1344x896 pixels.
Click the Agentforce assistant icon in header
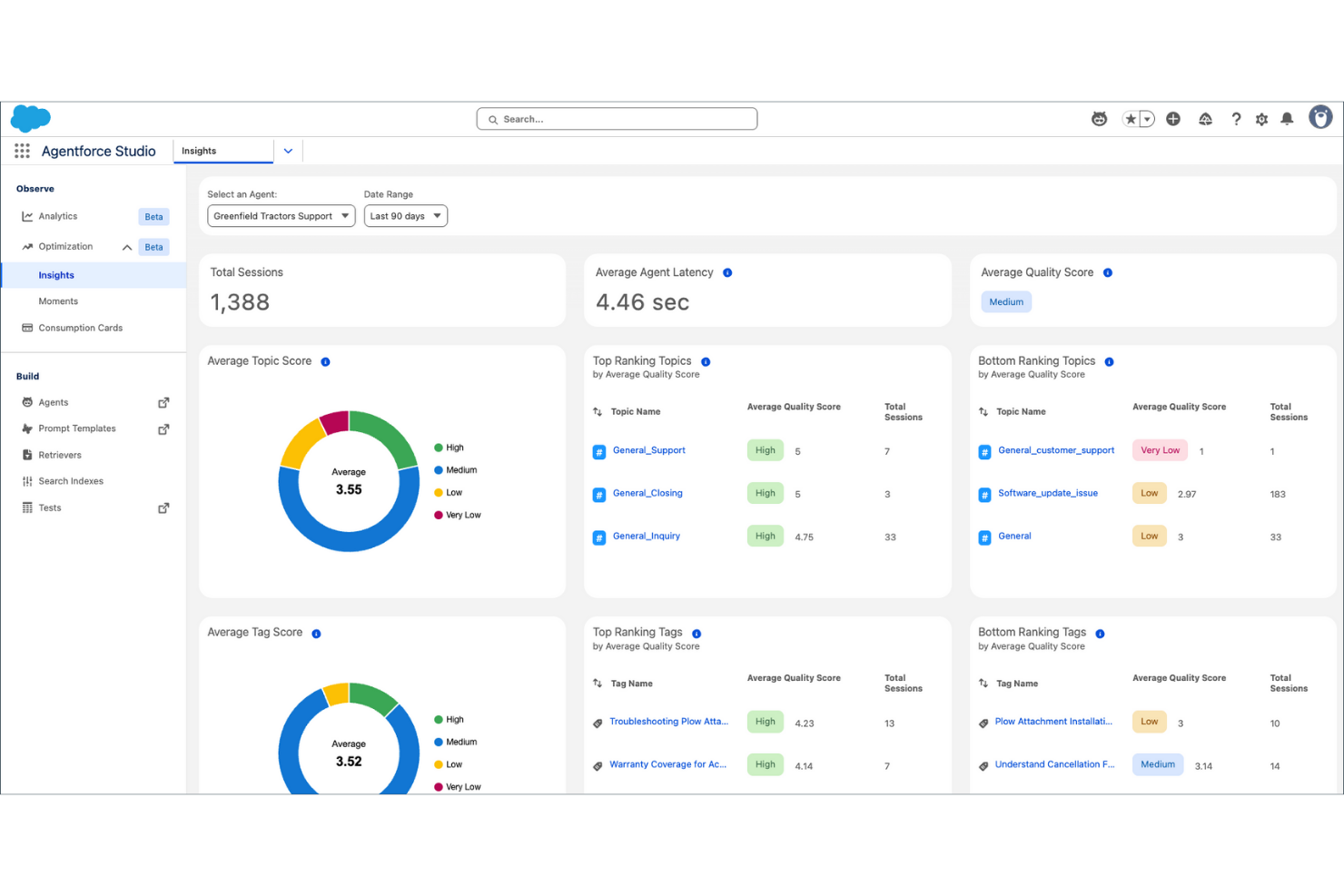point(1100,118)
